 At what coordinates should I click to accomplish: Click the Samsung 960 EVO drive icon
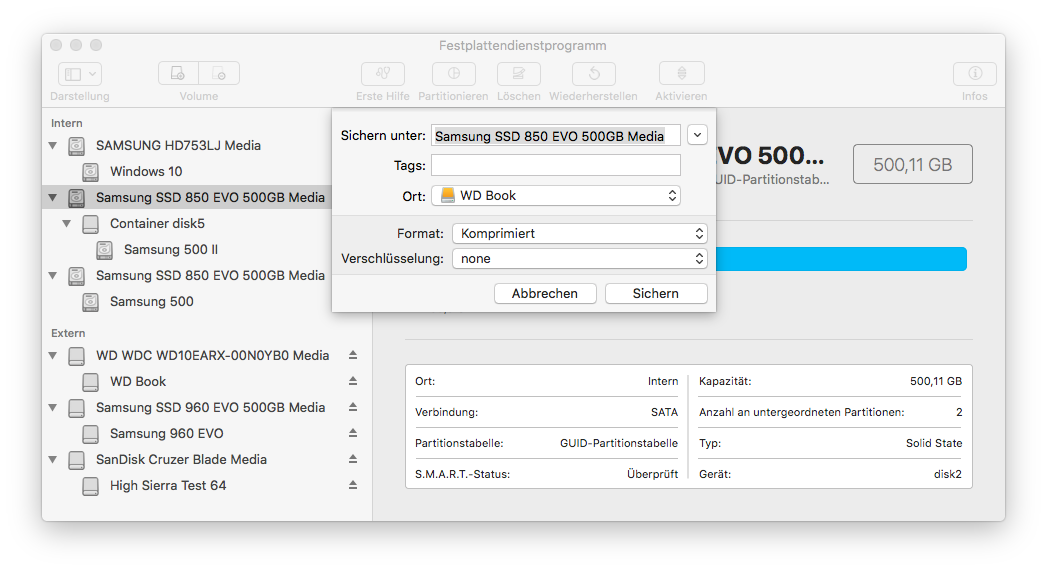[90, 433]
